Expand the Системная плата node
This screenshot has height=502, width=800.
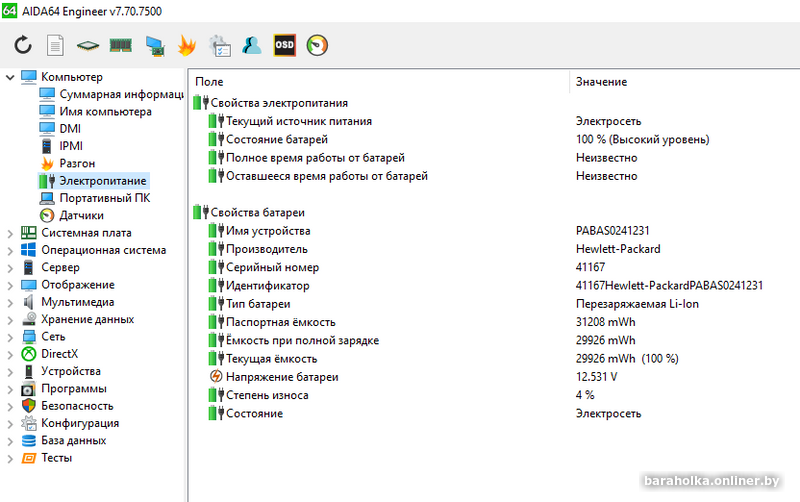(10, 233)
